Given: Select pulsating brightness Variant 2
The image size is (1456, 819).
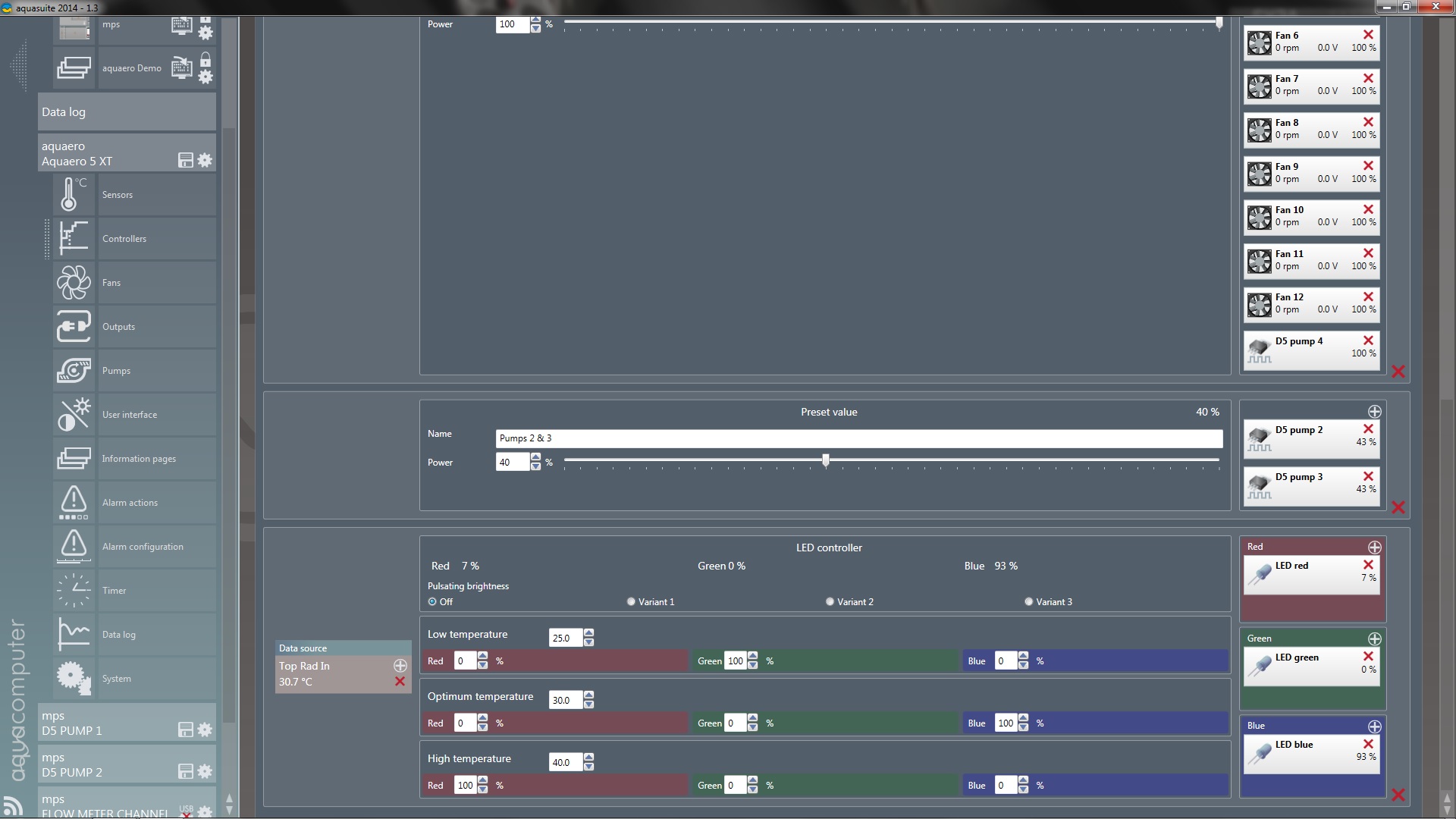Looking at the screenshot, I should point(830,602).
